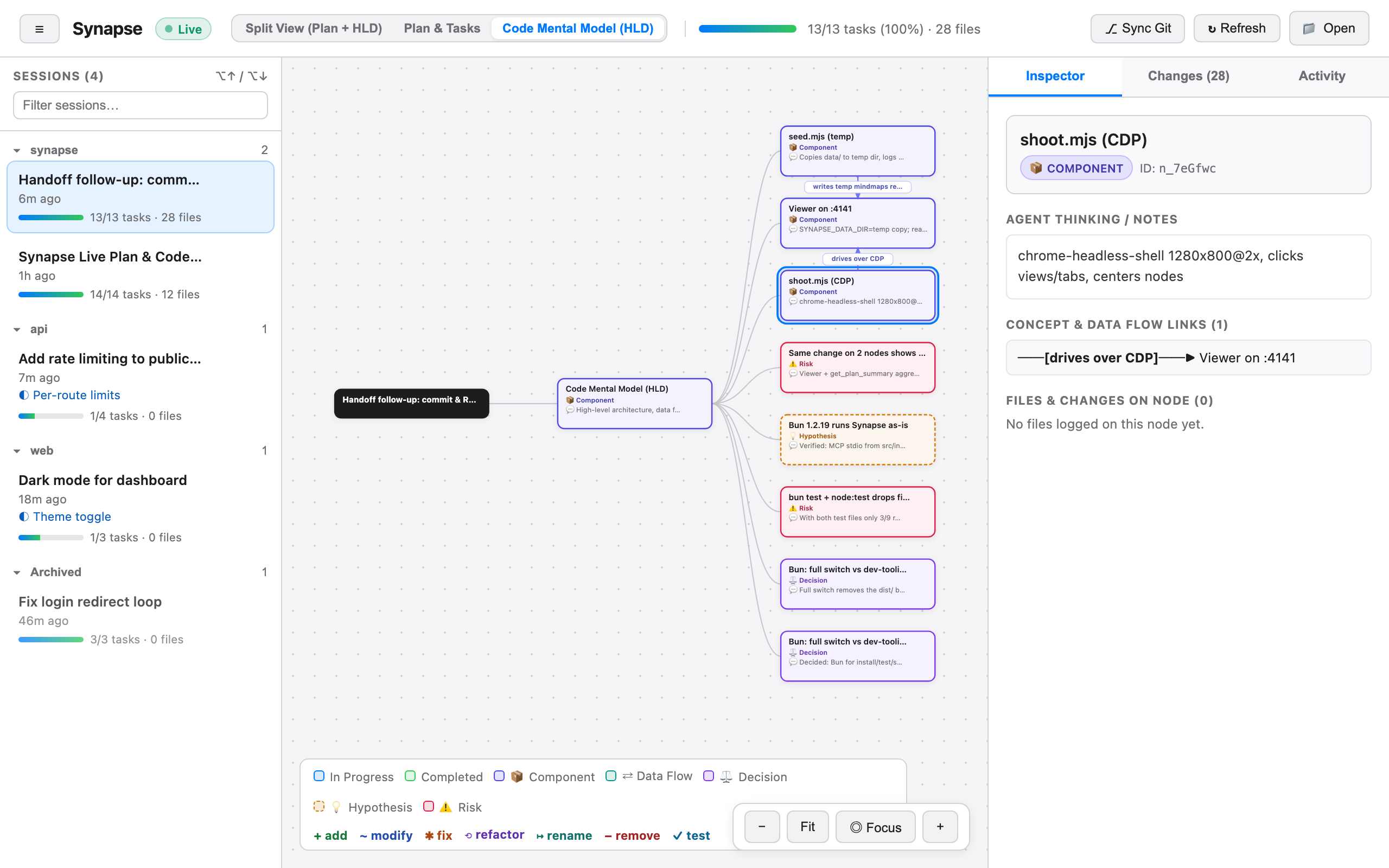
Task: Focus the Filter sessions input field
Action: point(141,105)
